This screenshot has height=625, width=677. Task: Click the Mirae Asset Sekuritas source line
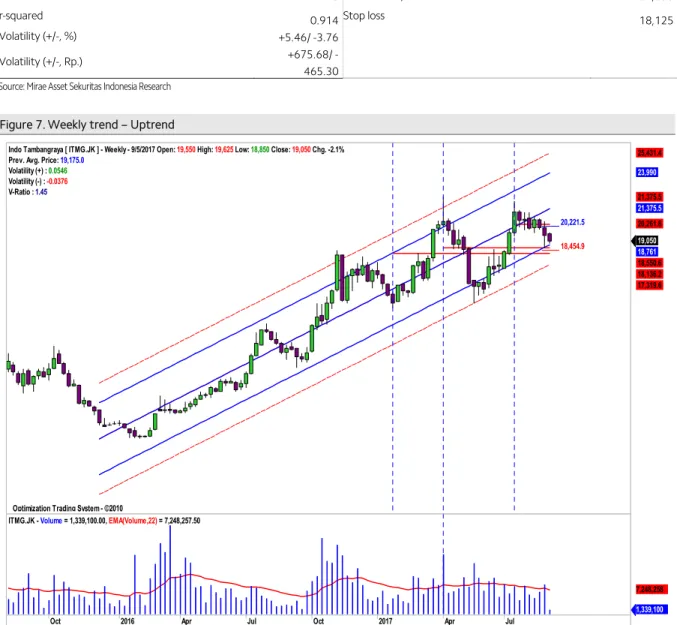coord(85,86)
